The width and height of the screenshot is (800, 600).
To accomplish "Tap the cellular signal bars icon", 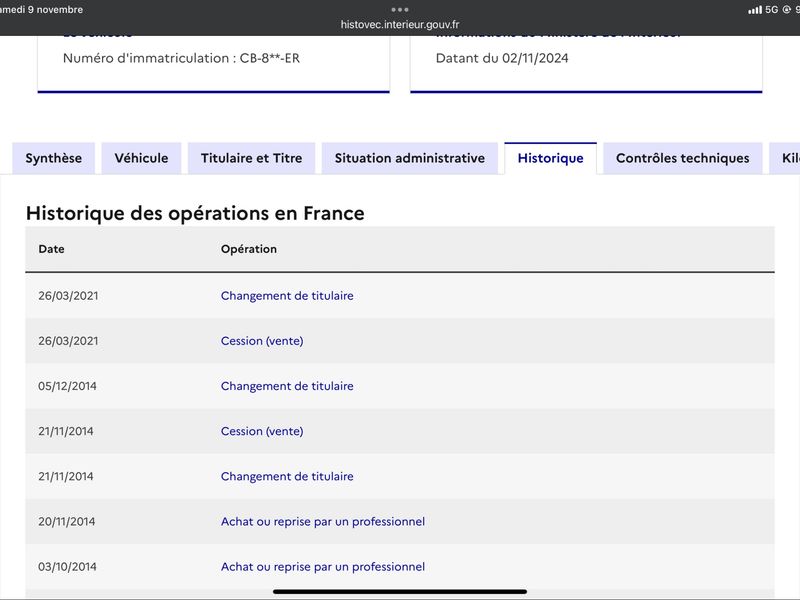I will [x=755, y=10].
